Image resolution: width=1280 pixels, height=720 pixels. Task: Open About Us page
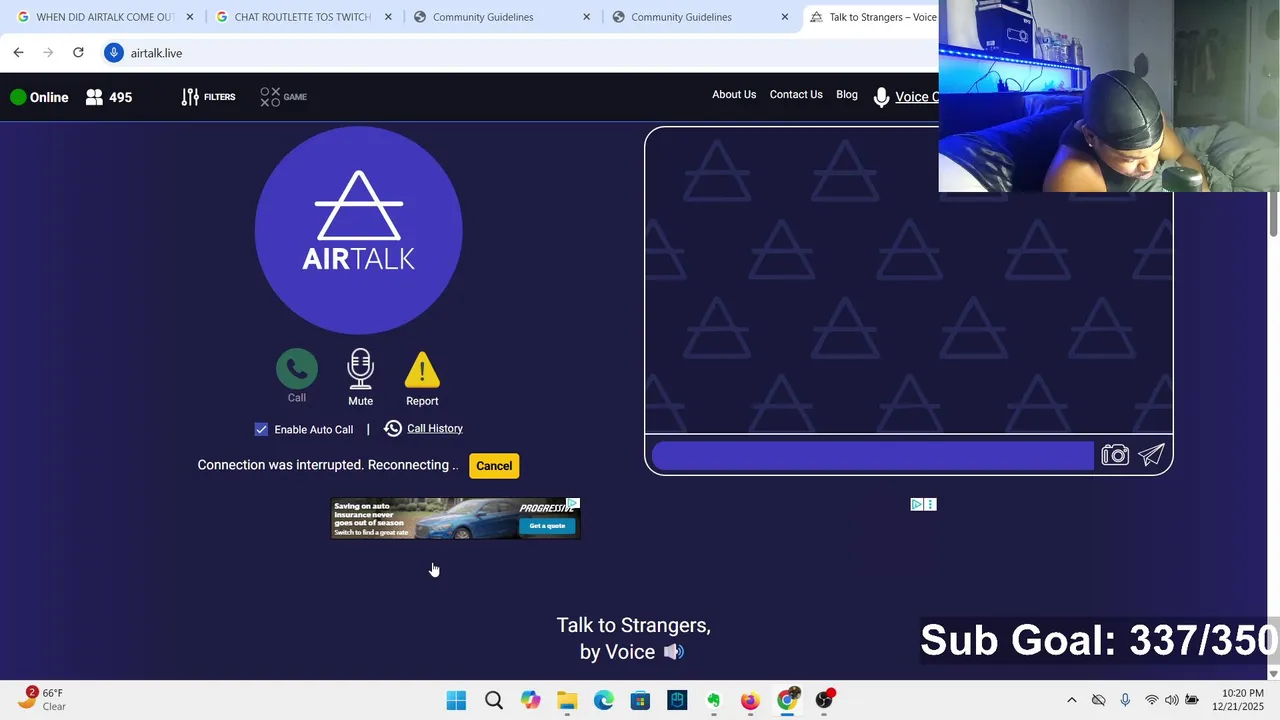click(x=734, y=95)
